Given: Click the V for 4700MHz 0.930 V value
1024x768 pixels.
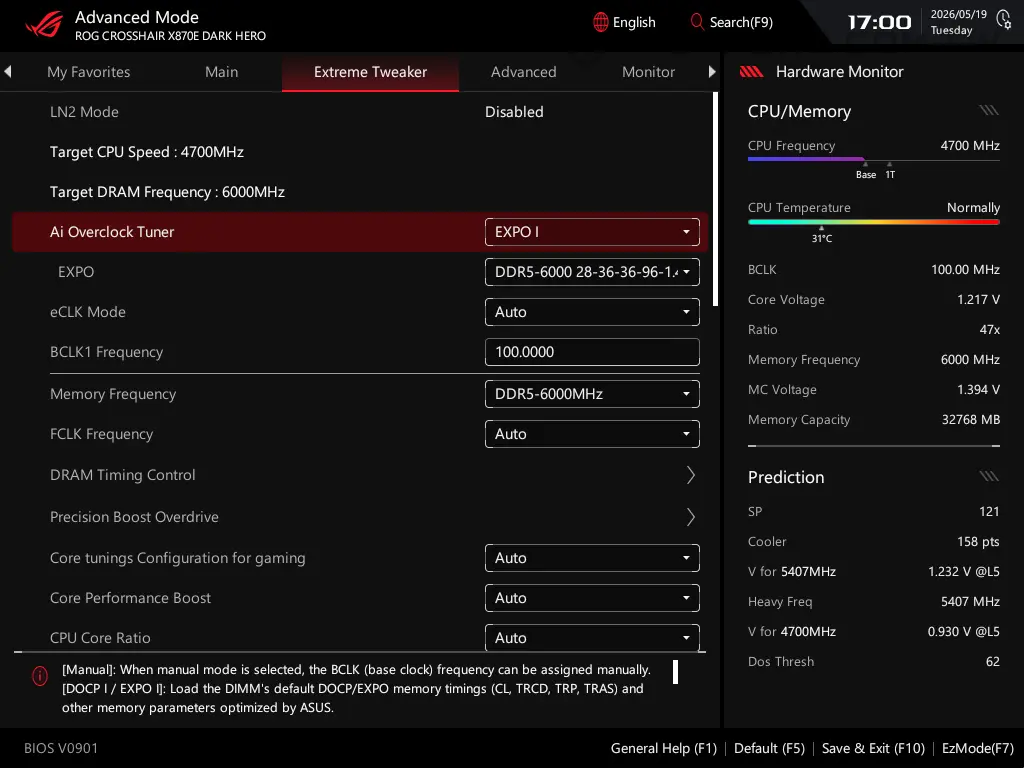Looking at the screenshot, I should (963, 632).
